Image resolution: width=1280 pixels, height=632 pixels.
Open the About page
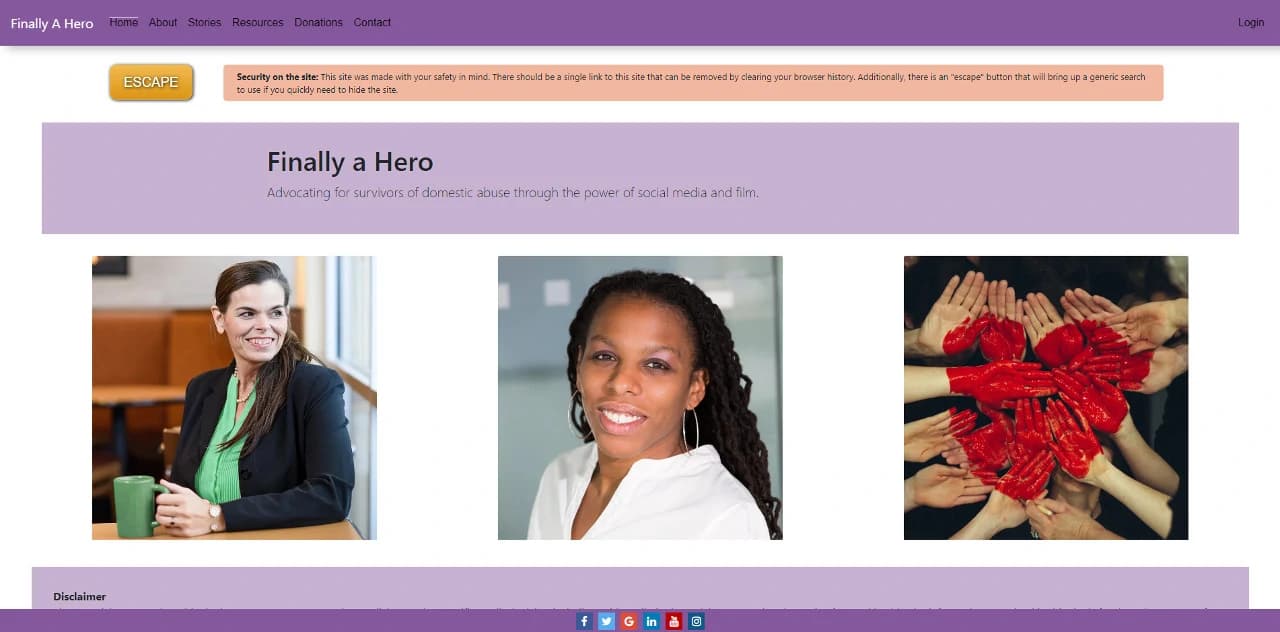pyautogui.click(x=163, y=22)
